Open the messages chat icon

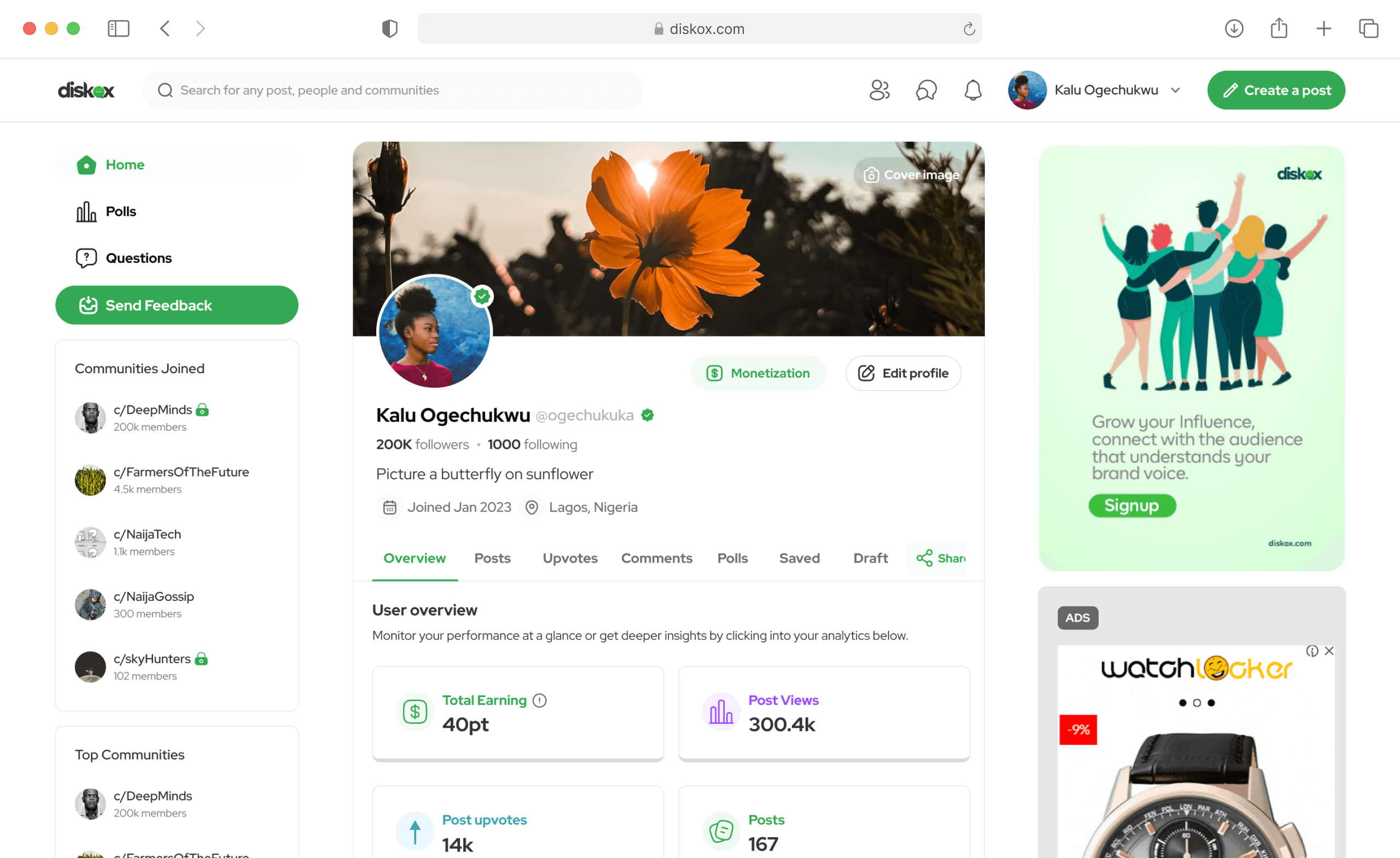tap(926, 90)
